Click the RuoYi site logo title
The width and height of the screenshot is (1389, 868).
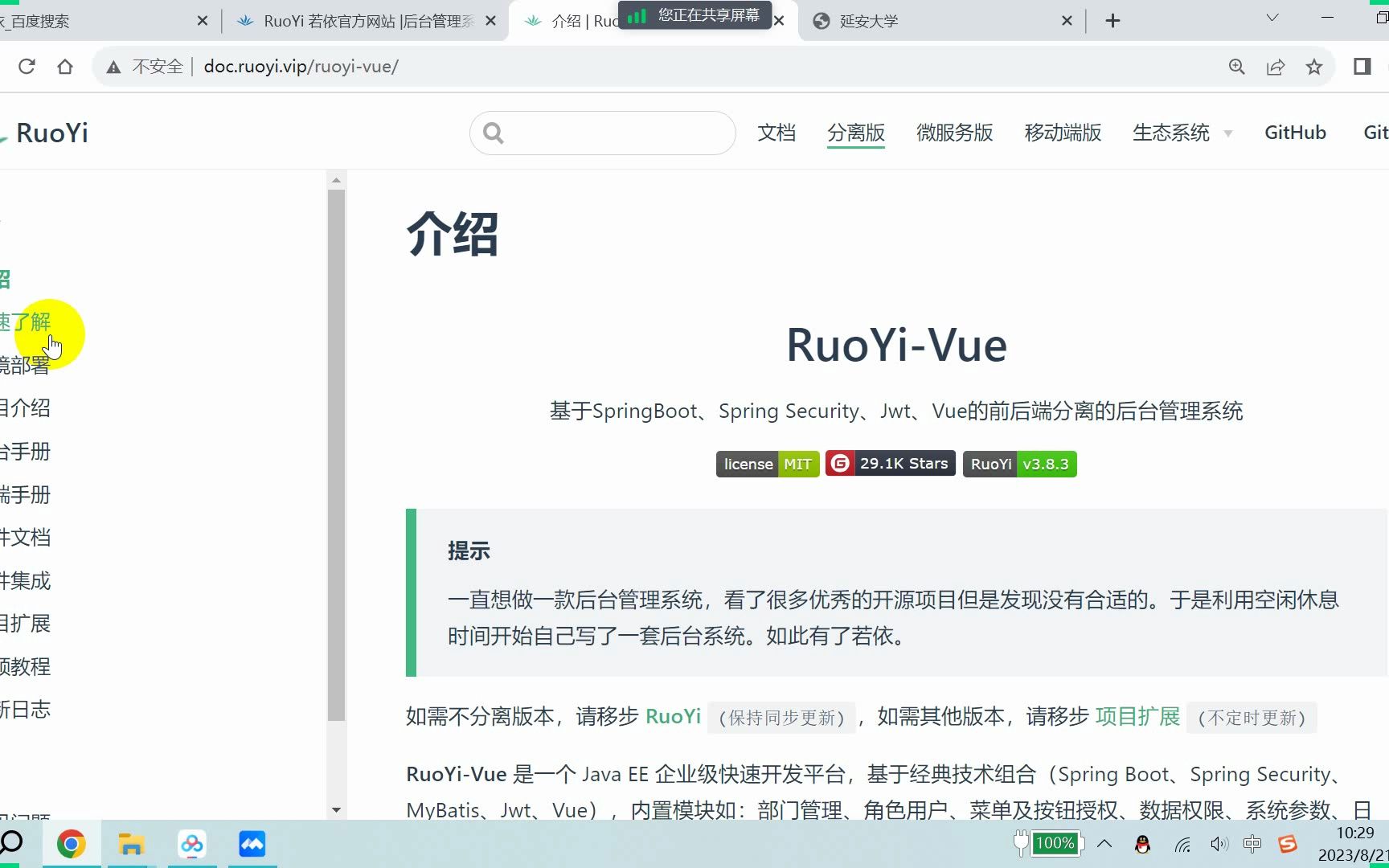(x=51, y=133)
